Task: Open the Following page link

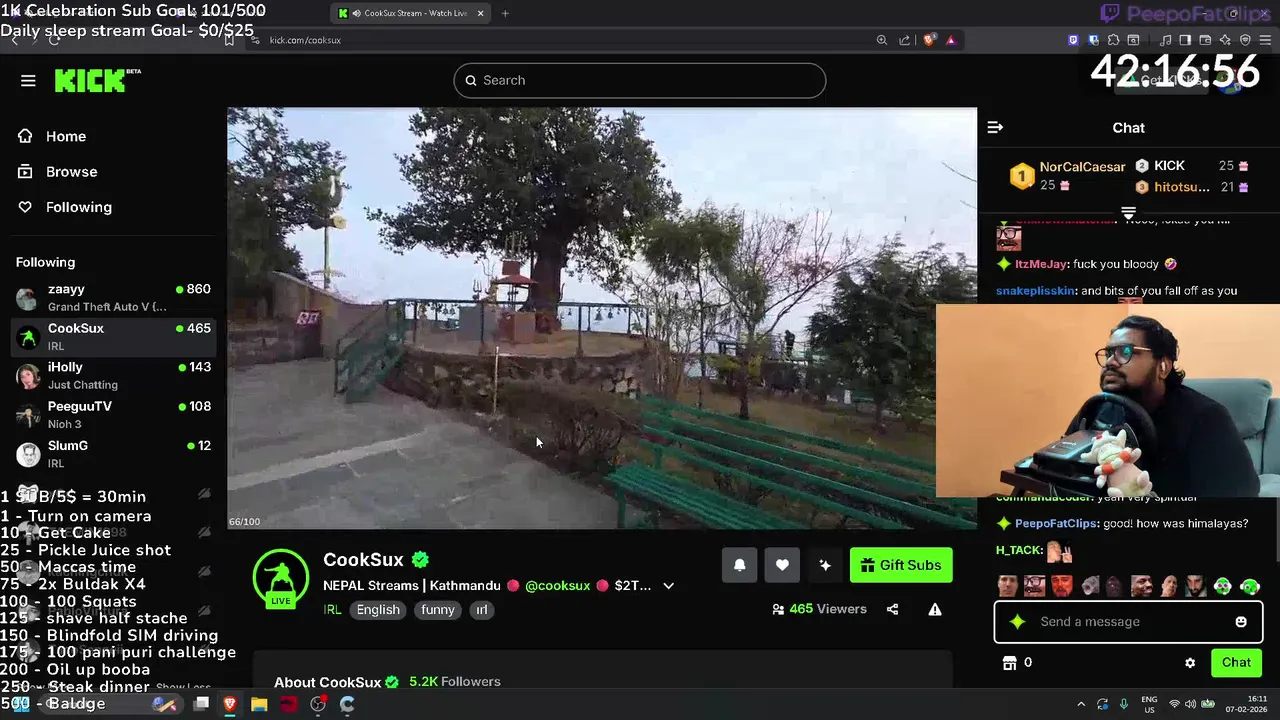Action: (x=64, y=207)
